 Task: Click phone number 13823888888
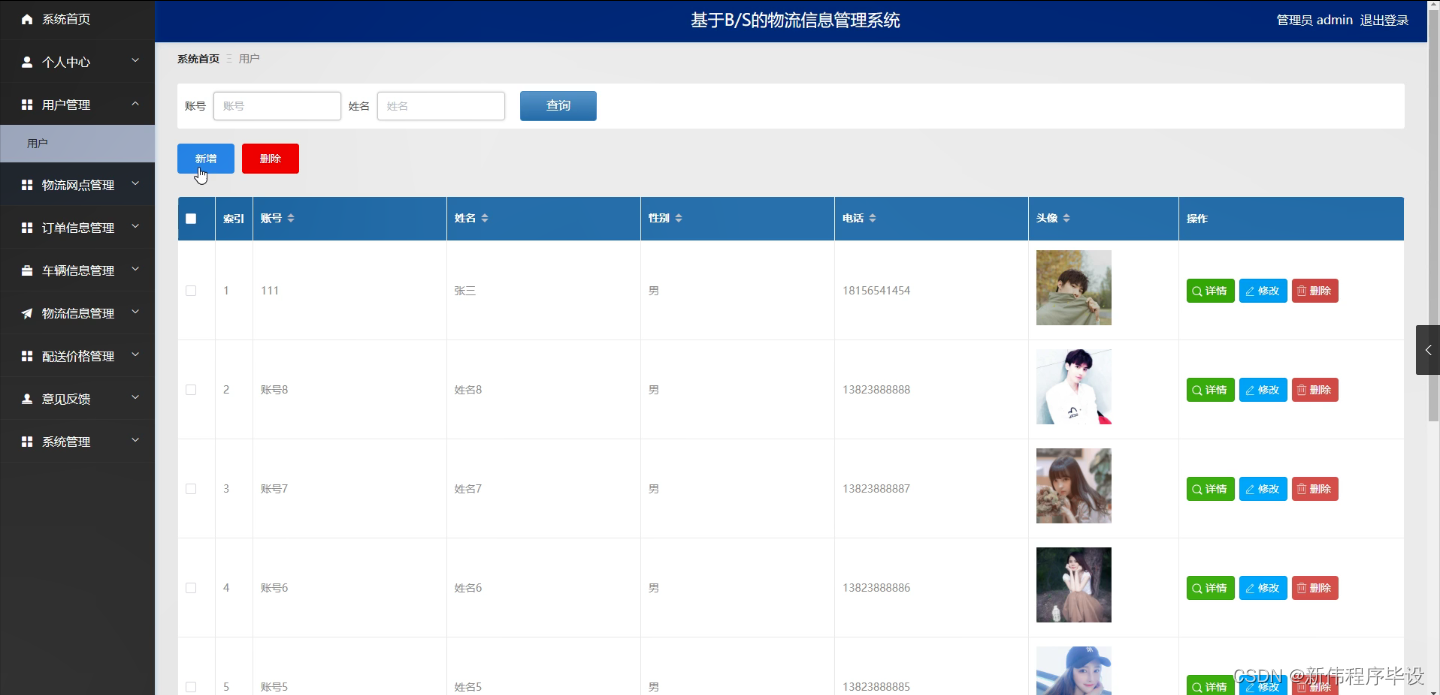click(876, 390)
